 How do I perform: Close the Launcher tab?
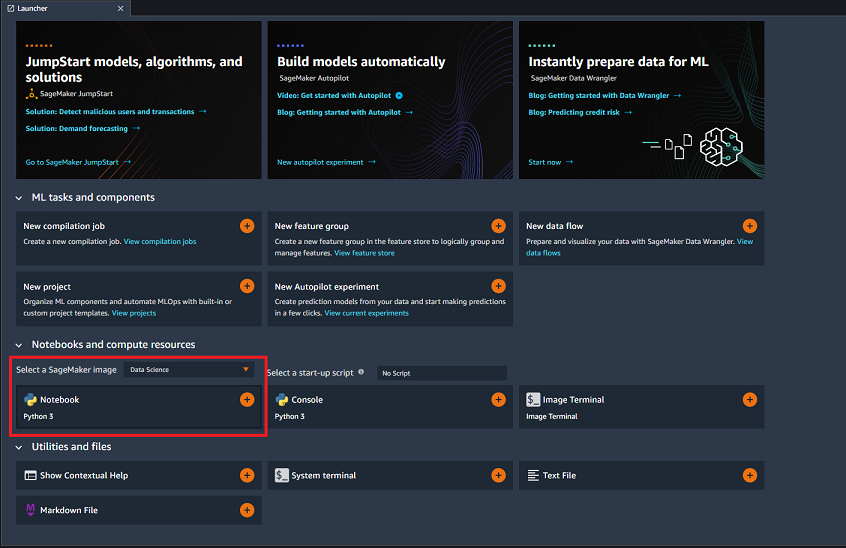click(120, 8)
